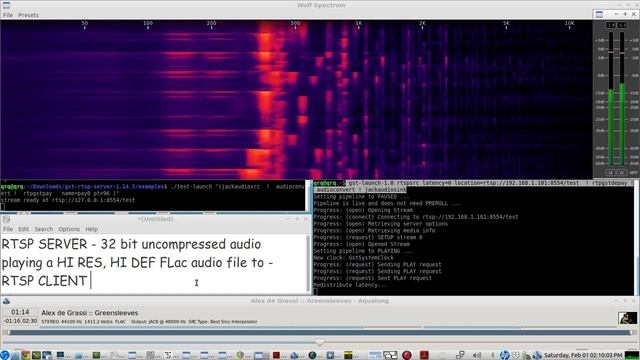Open the Presets menu in Wolf Spectrum
The width and height of the screenshot is (640, 360).
[29, 15]
